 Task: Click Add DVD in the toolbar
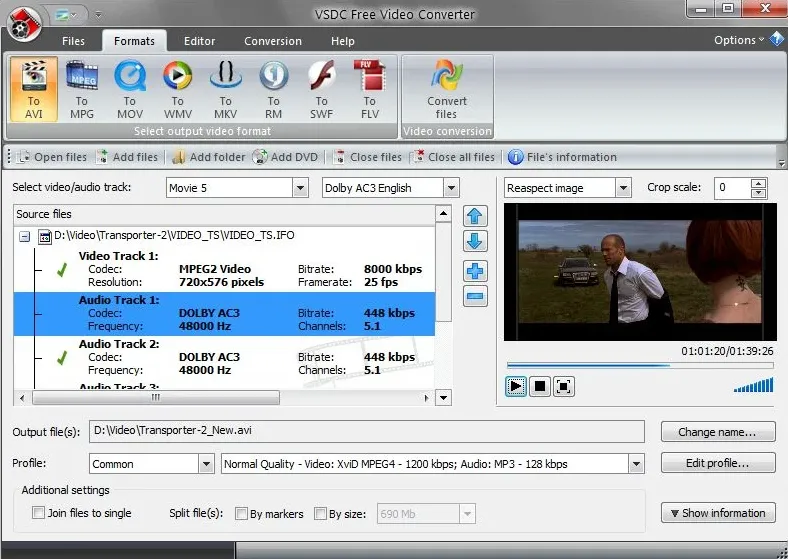click(285, 157)
